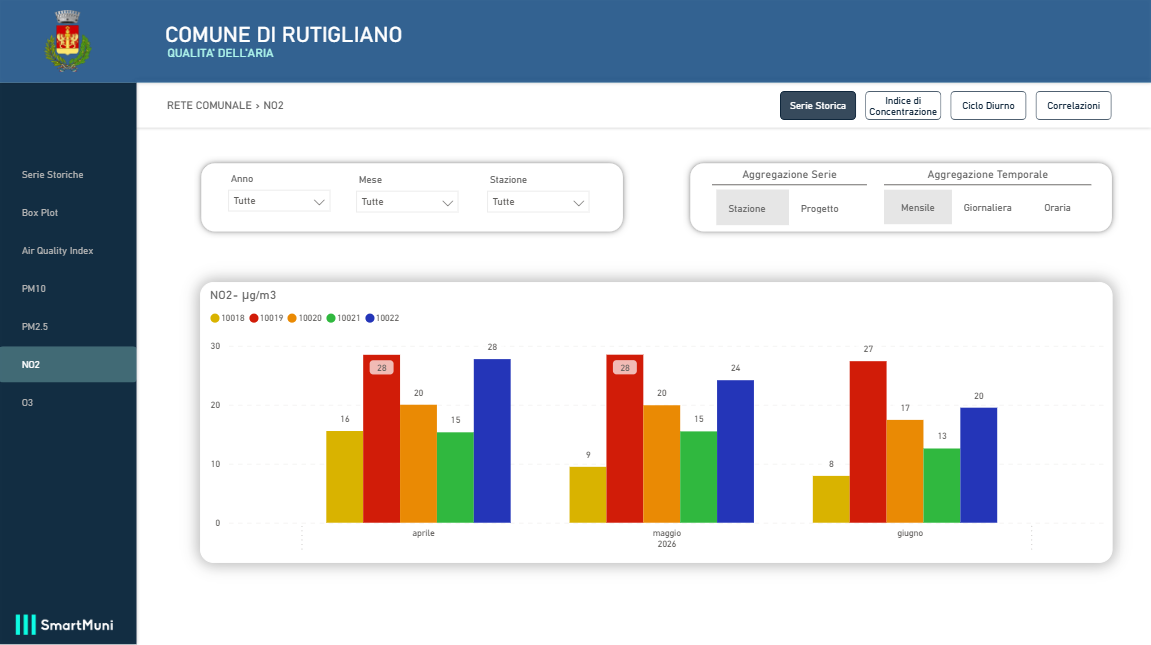Click the yellow 10018 legend marker
This screenshot has height=645, width=1151.
coord(215,318)
